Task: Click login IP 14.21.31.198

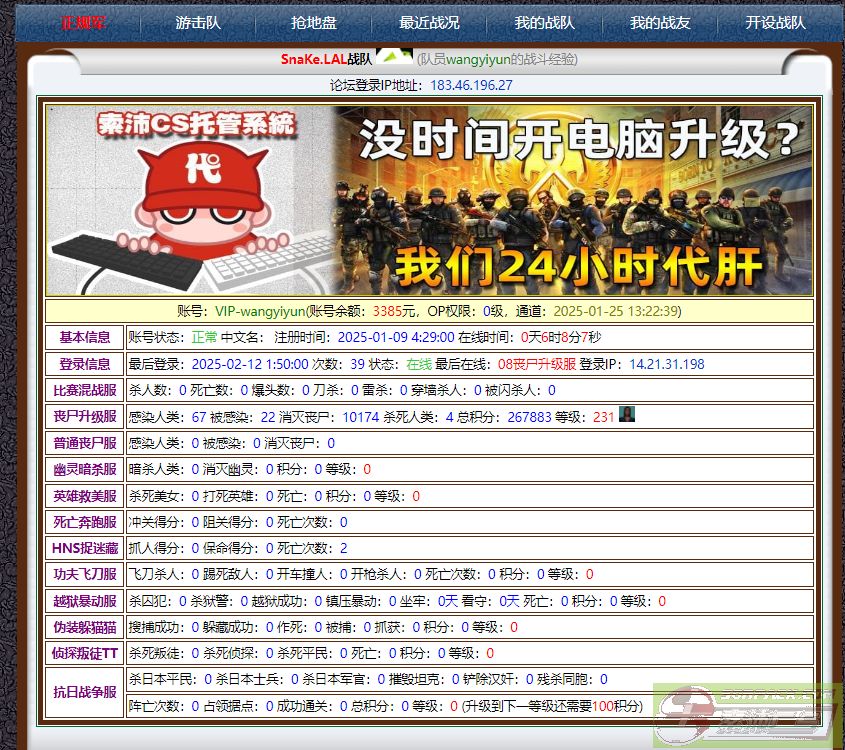Action: [667, 364]
